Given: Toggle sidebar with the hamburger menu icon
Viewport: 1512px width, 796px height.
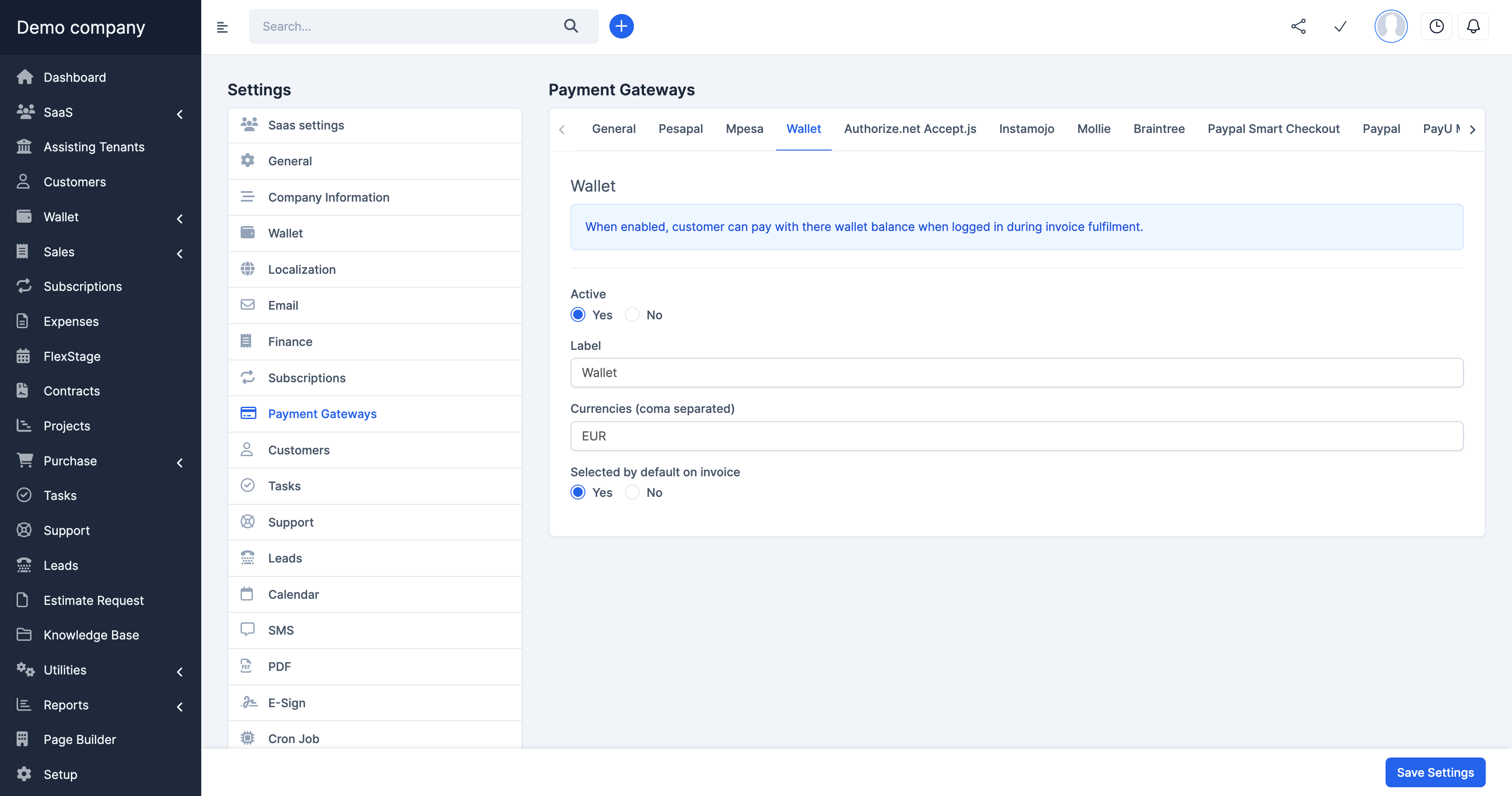Looking at the screenshot, I should (x=222, y=27).
